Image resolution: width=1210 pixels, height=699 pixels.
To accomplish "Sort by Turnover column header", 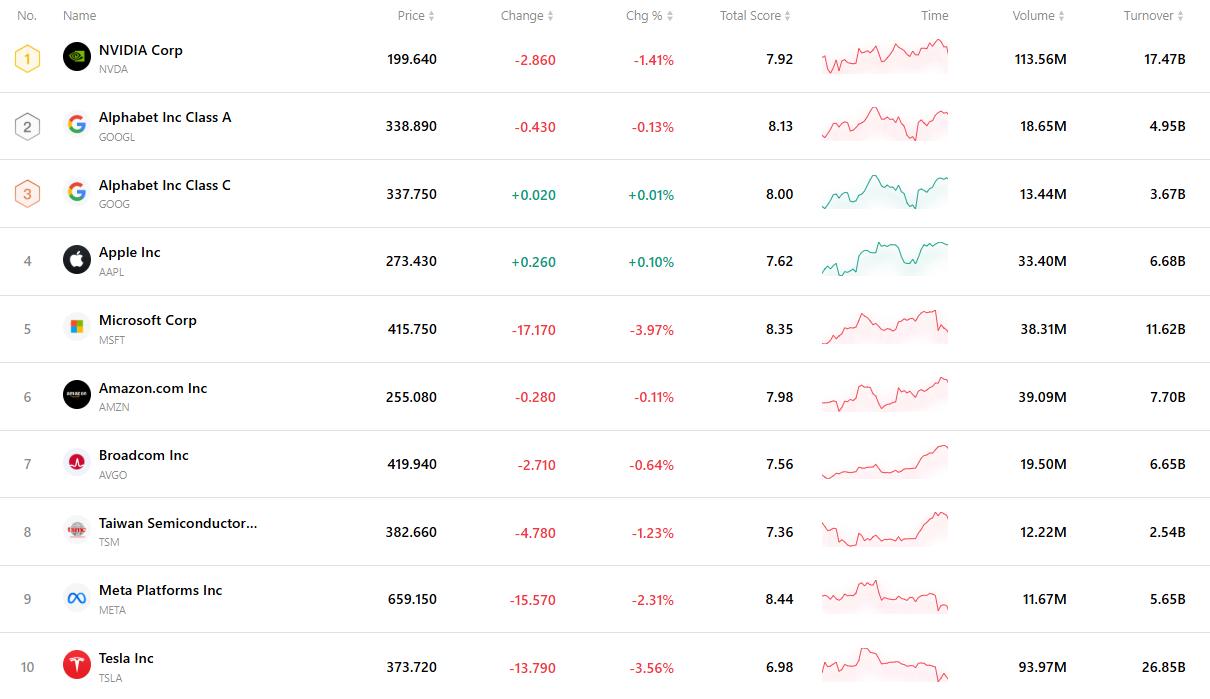I will 1153,16.
